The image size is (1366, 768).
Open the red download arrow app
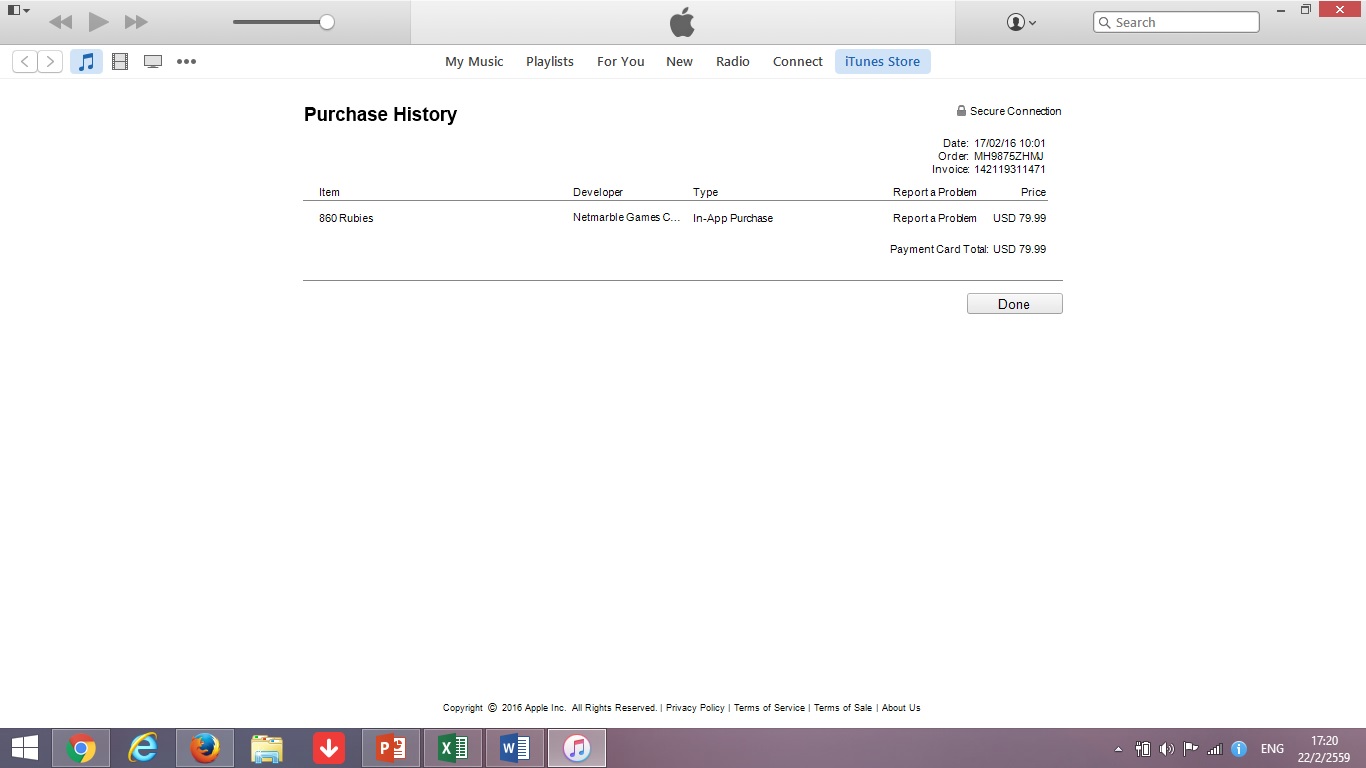[x=329, y=748]
